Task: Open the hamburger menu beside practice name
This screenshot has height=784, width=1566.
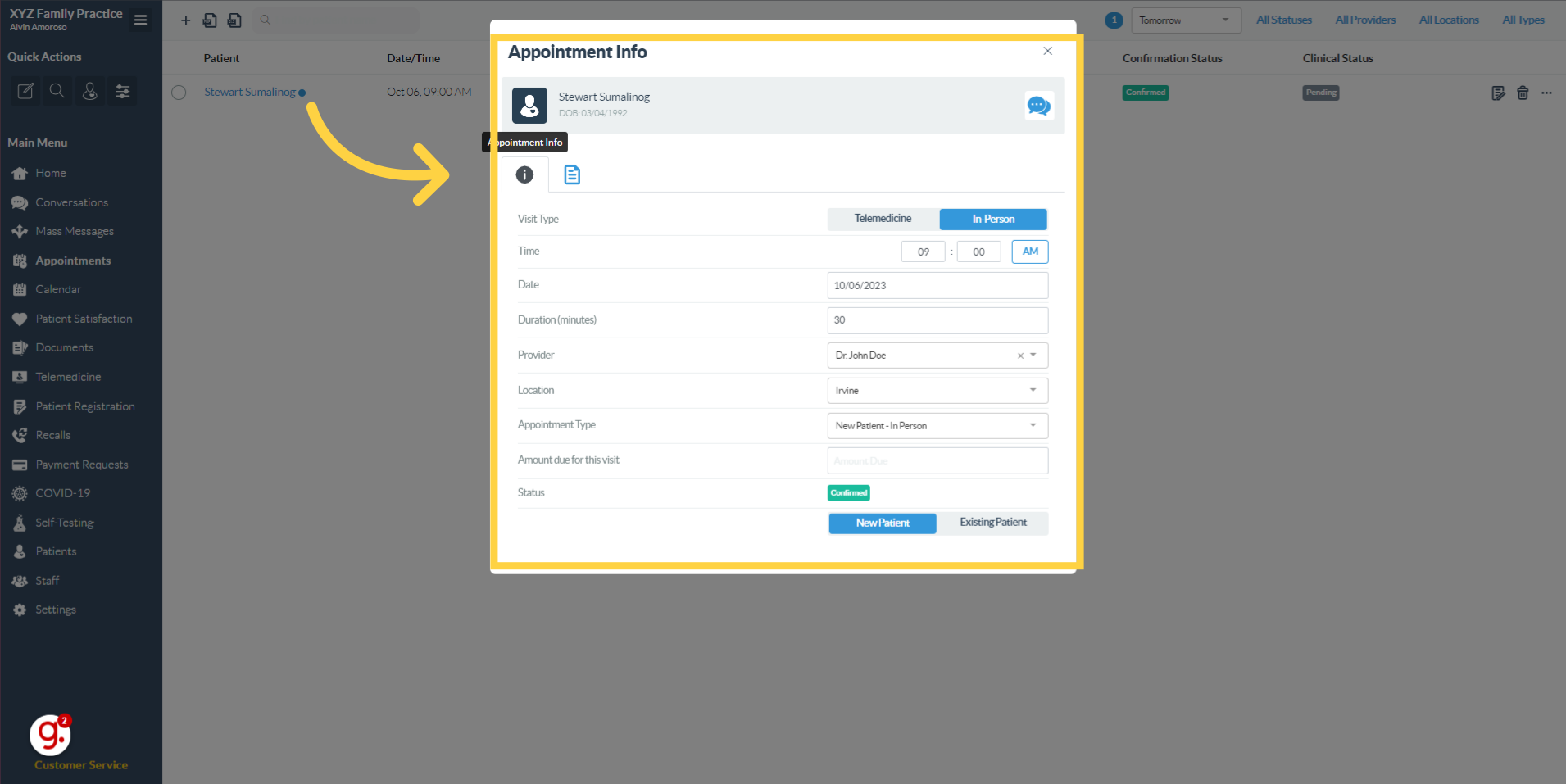Action: 141,20
